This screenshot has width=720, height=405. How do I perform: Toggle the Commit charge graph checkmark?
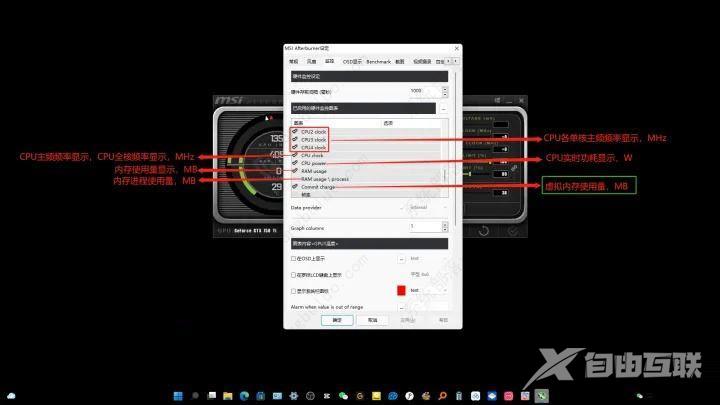(x=295, y=187)
